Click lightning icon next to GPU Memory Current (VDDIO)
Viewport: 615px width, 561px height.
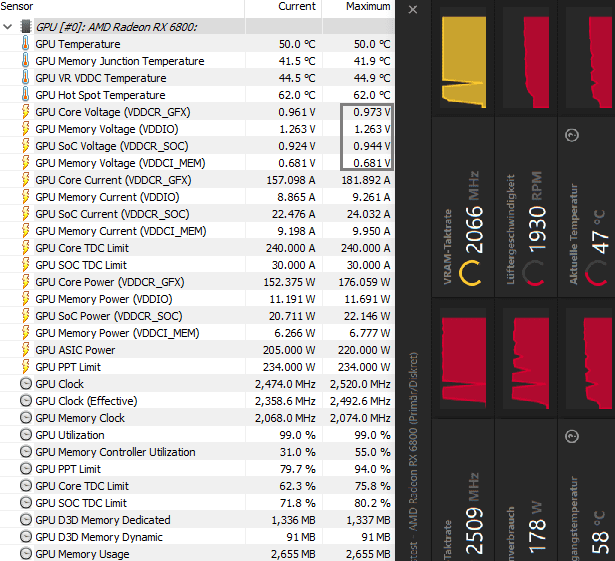pyautogui.click(x=25, y=197)
